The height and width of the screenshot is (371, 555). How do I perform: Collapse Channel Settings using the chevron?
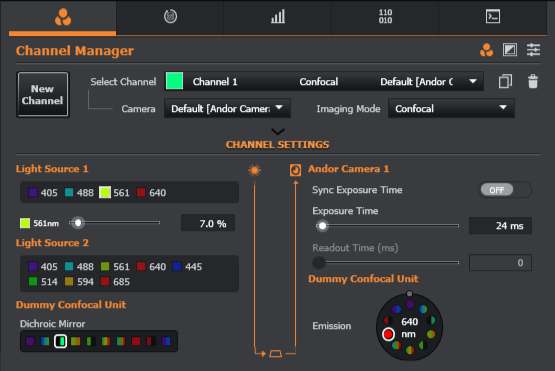click(278, 132)
